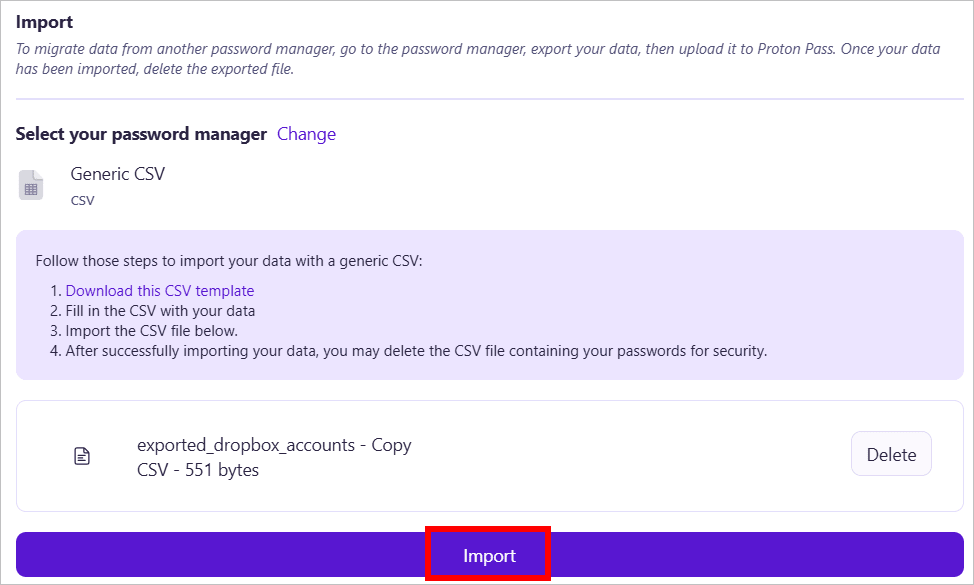
Task: Click the document icon beside uploaded file
Action: coord(82,456)
